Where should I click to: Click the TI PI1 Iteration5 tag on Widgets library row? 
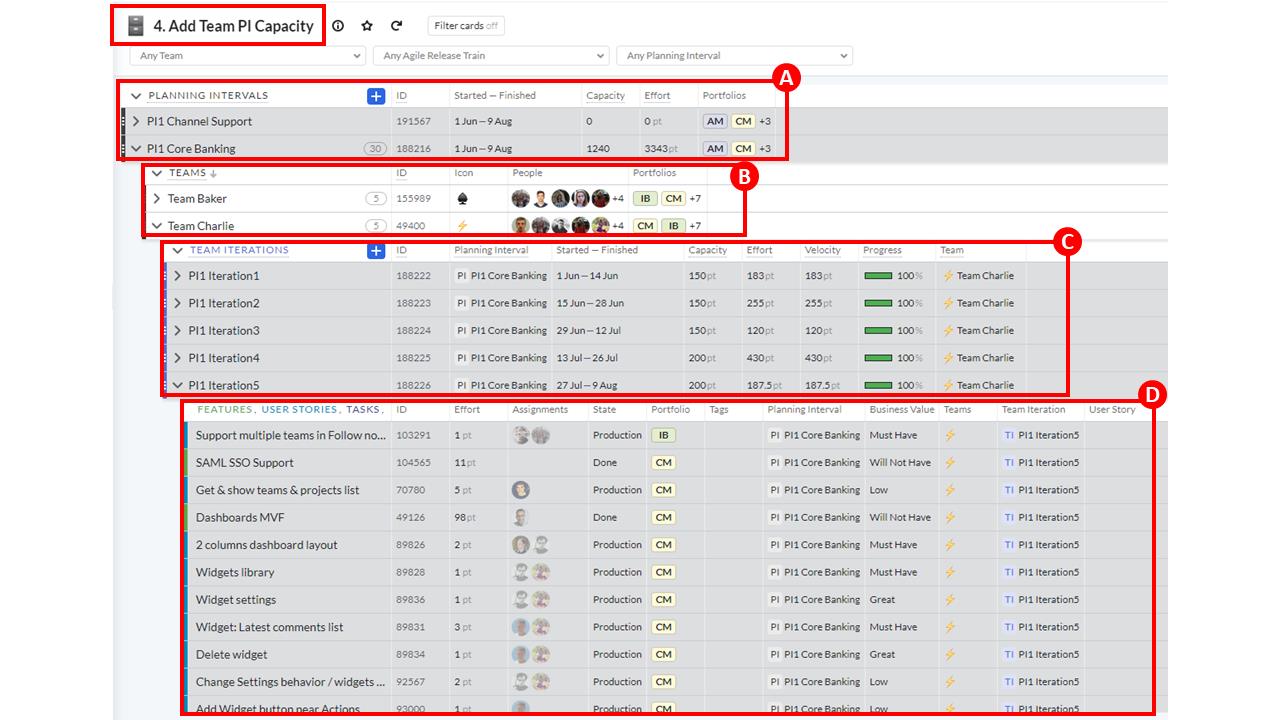[x=1041, y=572]
